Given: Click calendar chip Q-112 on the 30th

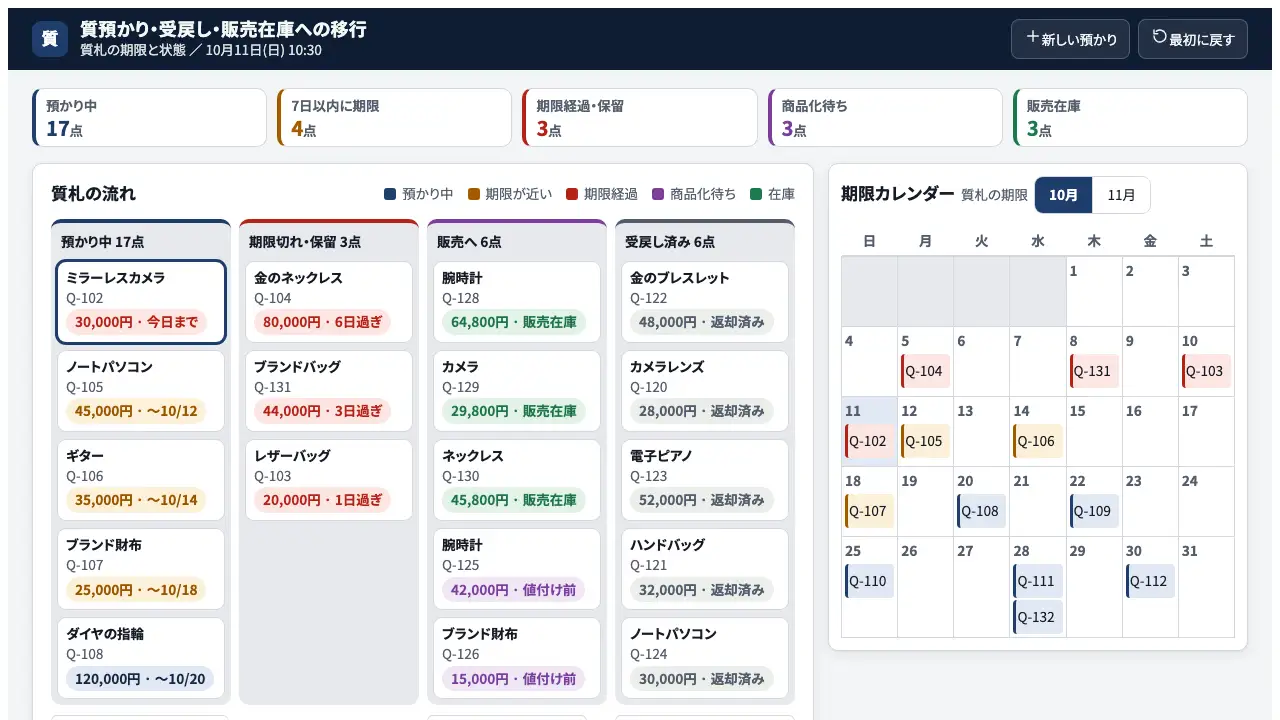Looking at the screenshot, I should coord(1150,581).
